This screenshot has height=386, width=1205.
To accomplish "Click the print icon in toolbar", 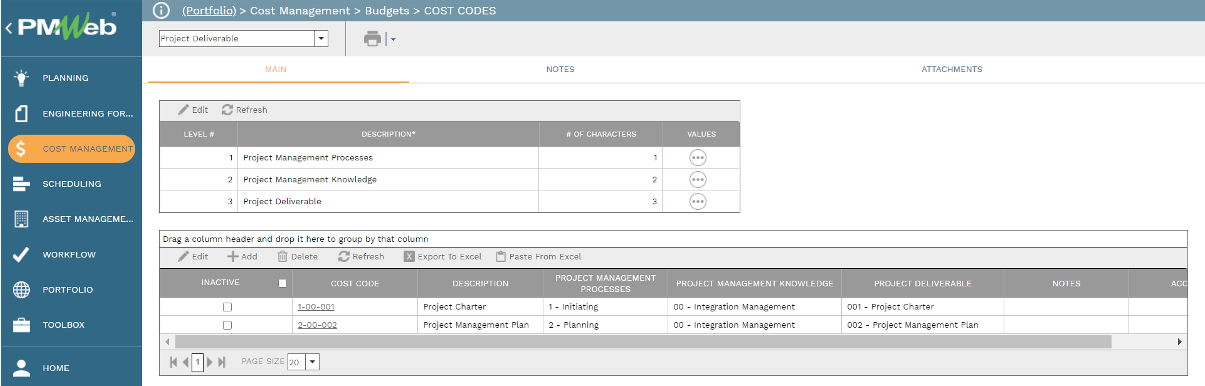I will tap(373, 39).
